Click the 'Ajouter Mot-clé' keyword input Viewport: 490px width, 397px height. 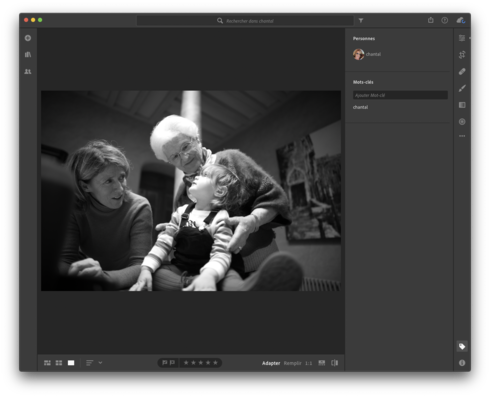click(x=400, y=95)
